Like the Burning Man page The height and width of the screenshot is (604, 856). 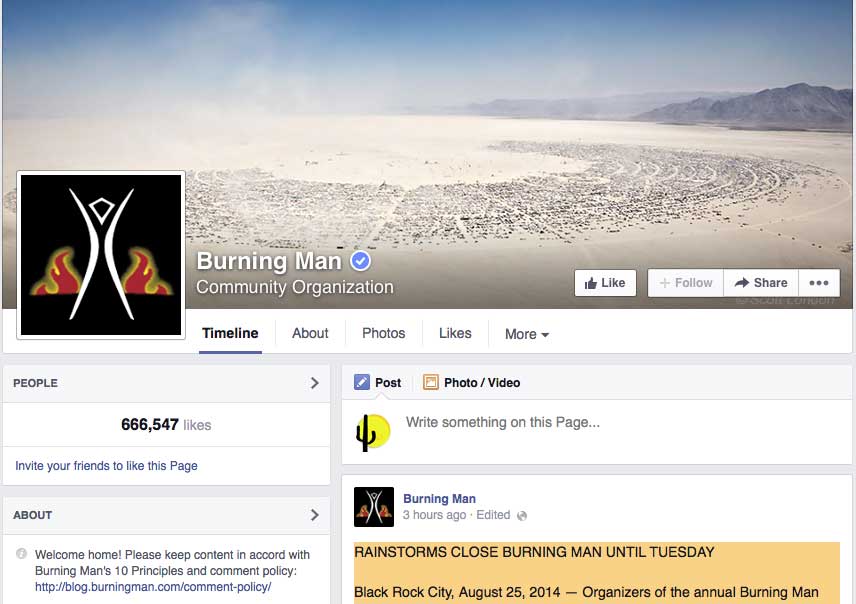[605, 282]
